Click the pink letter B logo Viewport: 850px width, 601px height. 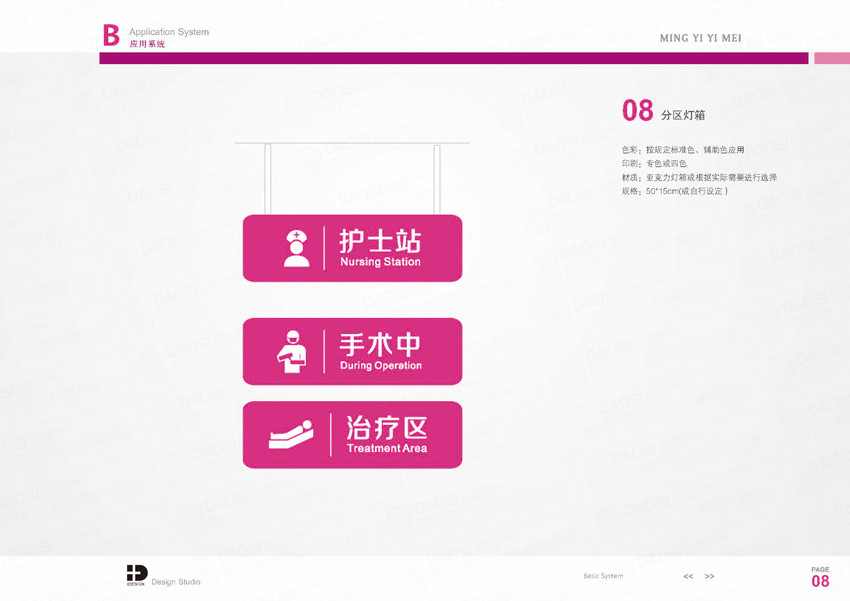pyautogui.click(x=111, y=36)
